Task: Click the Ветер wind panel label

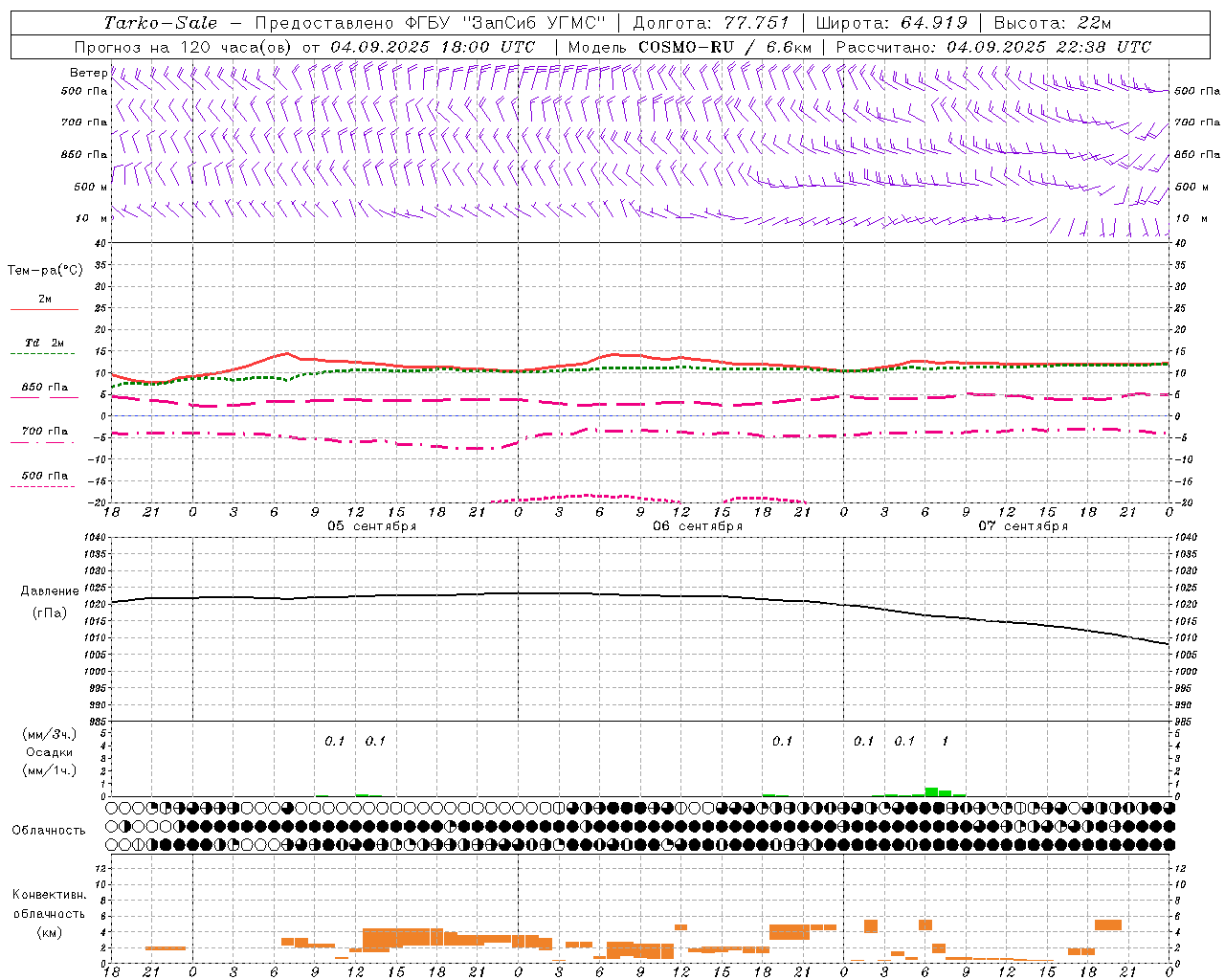Action: pos(88,73)
